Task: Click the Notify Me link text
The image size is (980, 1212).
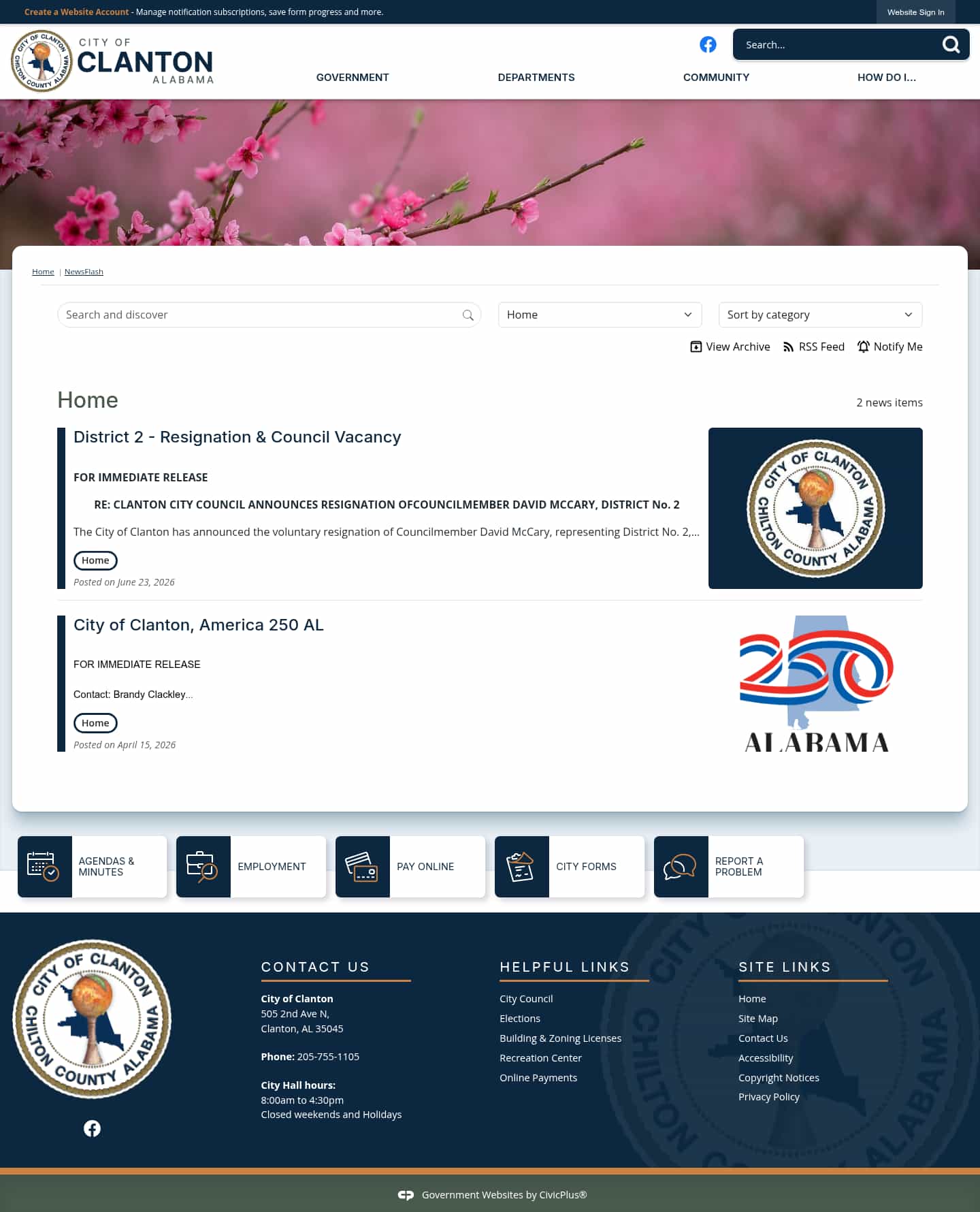Action: [x=898, y=347]
